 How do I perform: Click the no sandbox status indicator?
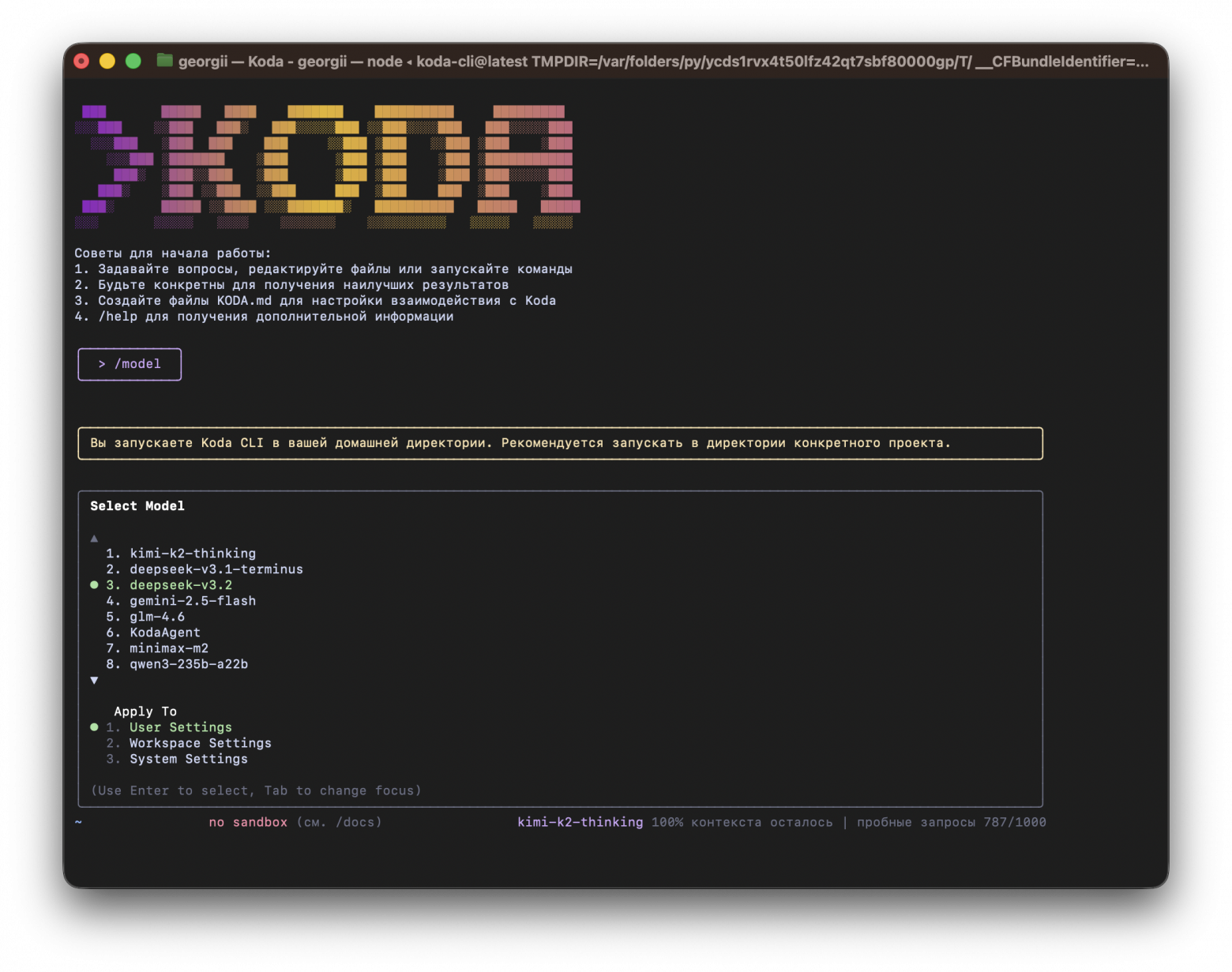[248, 822]
